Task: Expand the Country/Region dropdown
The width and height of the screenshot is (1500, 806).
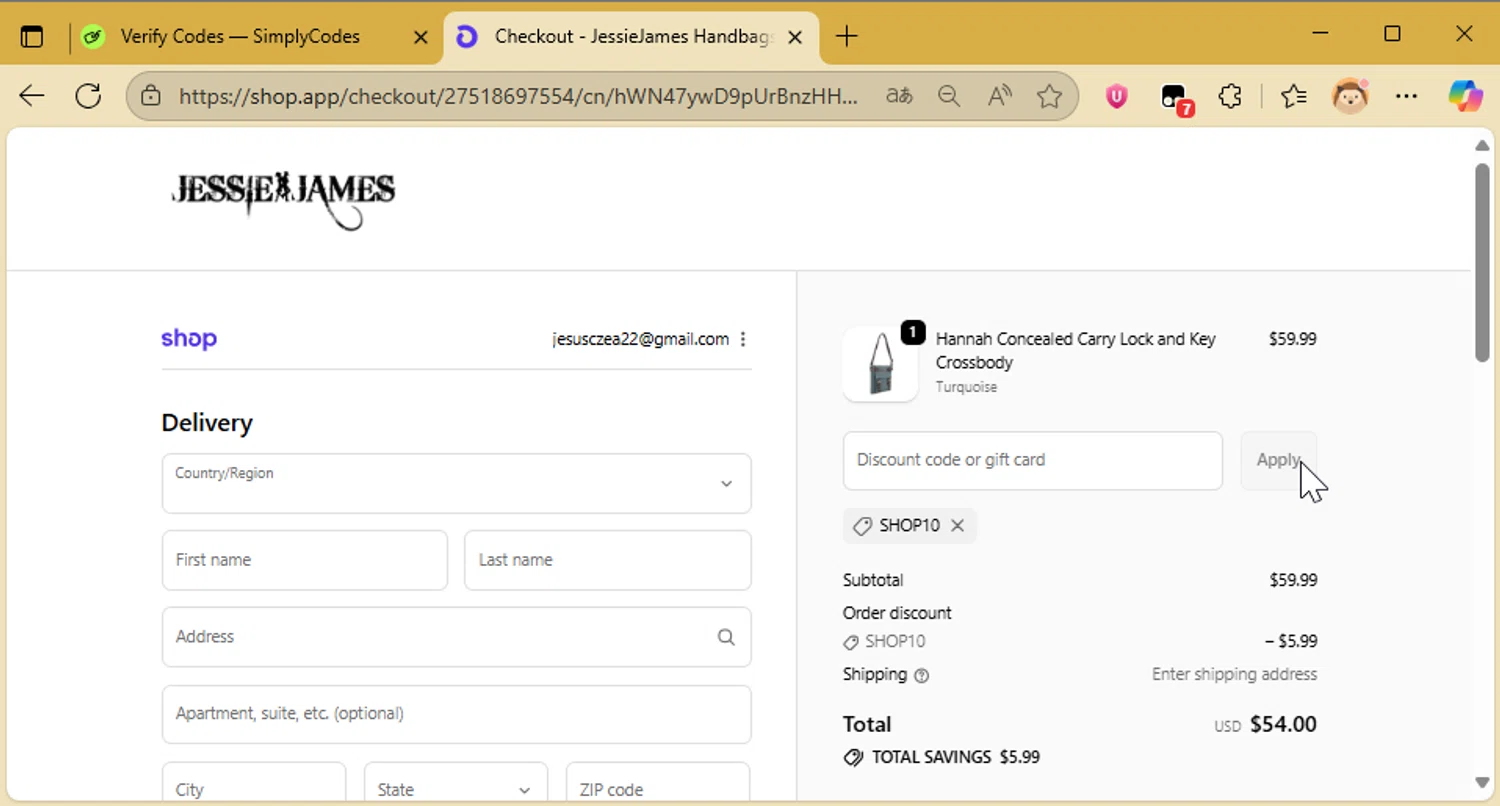Action: [x=456, y=483]
